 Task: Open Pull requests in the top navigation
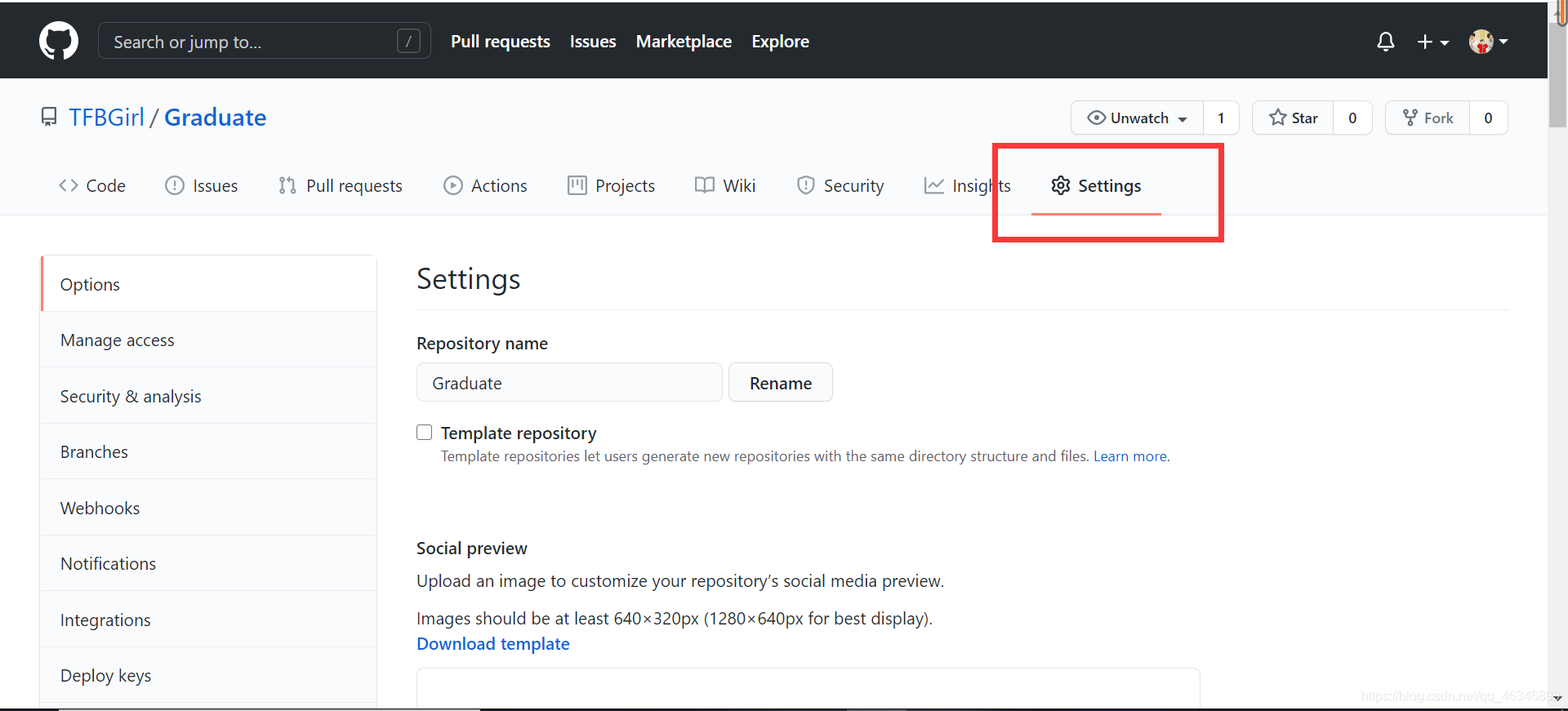[x=501, y=42]
